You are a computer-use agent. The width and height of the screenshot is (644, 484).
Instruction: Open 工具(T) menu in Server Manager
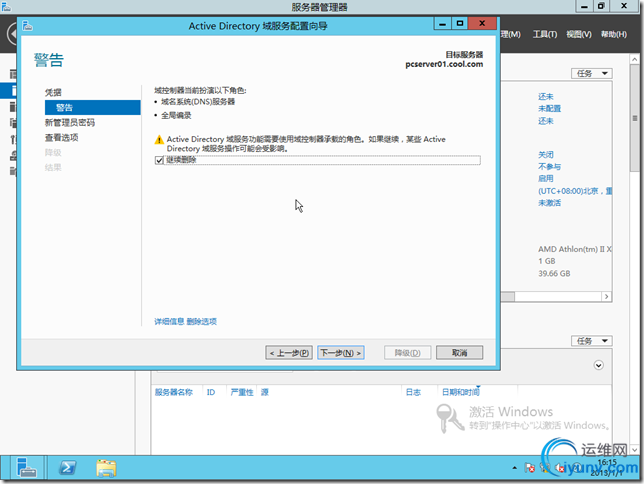[545, 34]
